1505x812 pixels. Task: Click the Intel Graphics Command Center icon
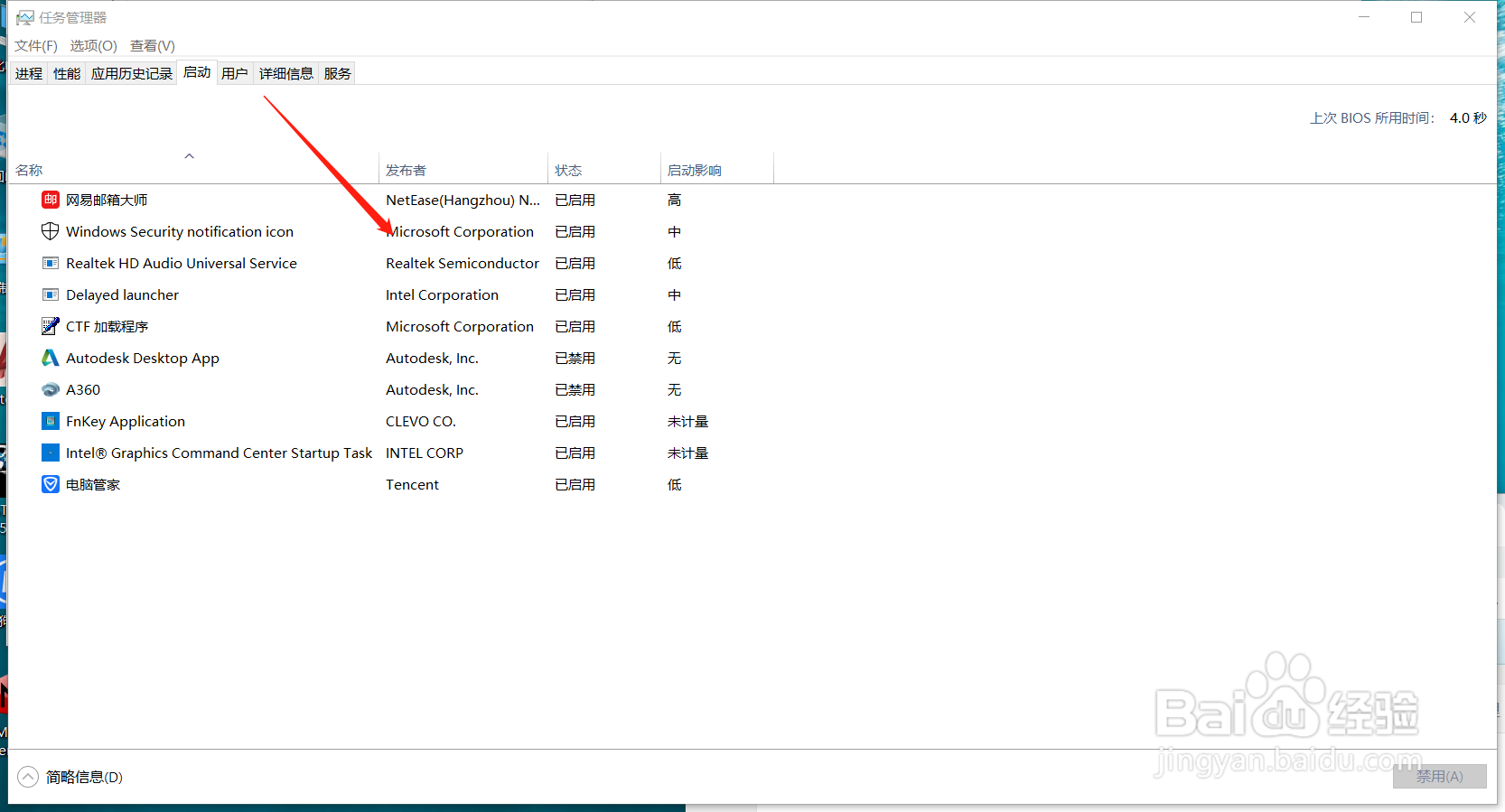[51, 453]
